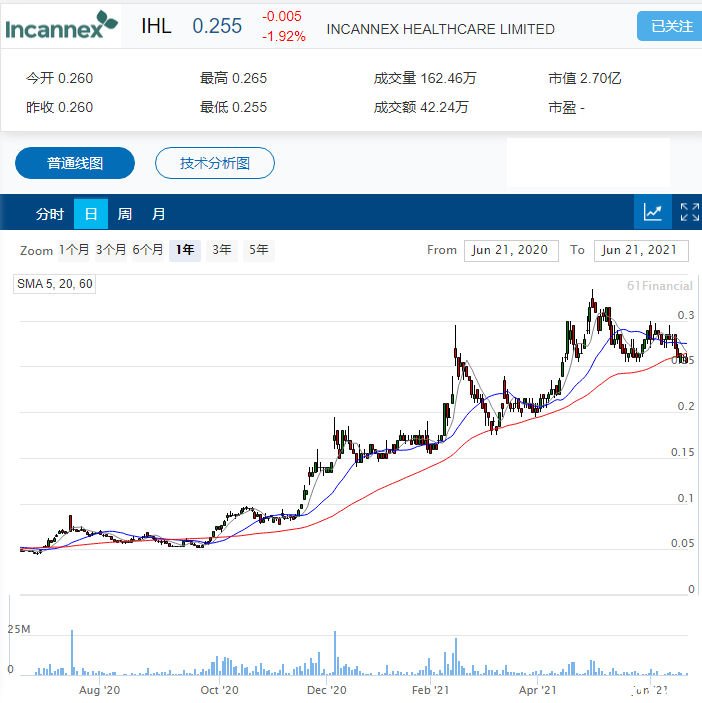The height and width of the screenshot is (703, 702).
Task: Zoom chart to 1年
Action: click(x=185, y=250)
